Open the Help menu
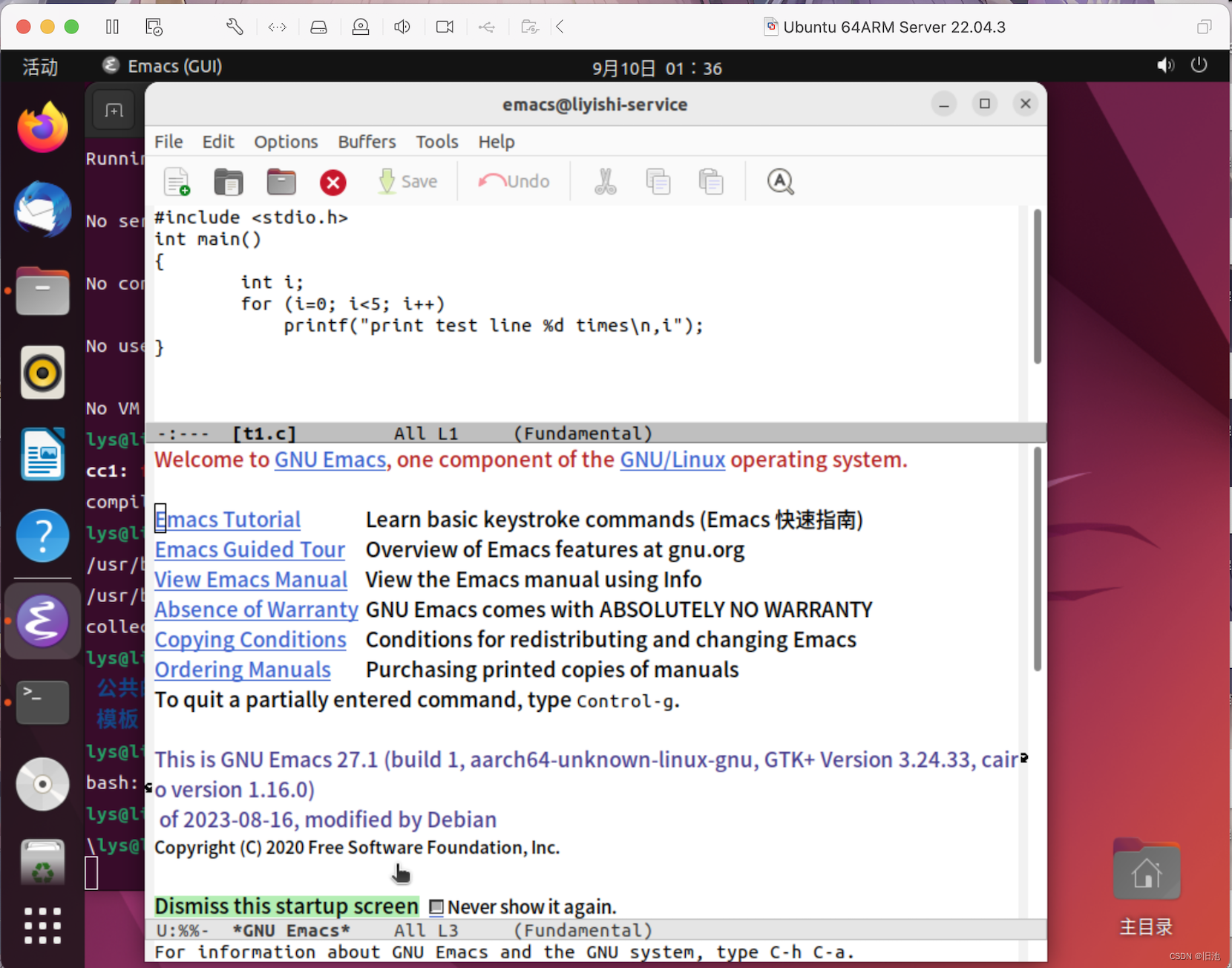Image resolution: width=1232 pixels, height=968 pixels. pos(496,142)
